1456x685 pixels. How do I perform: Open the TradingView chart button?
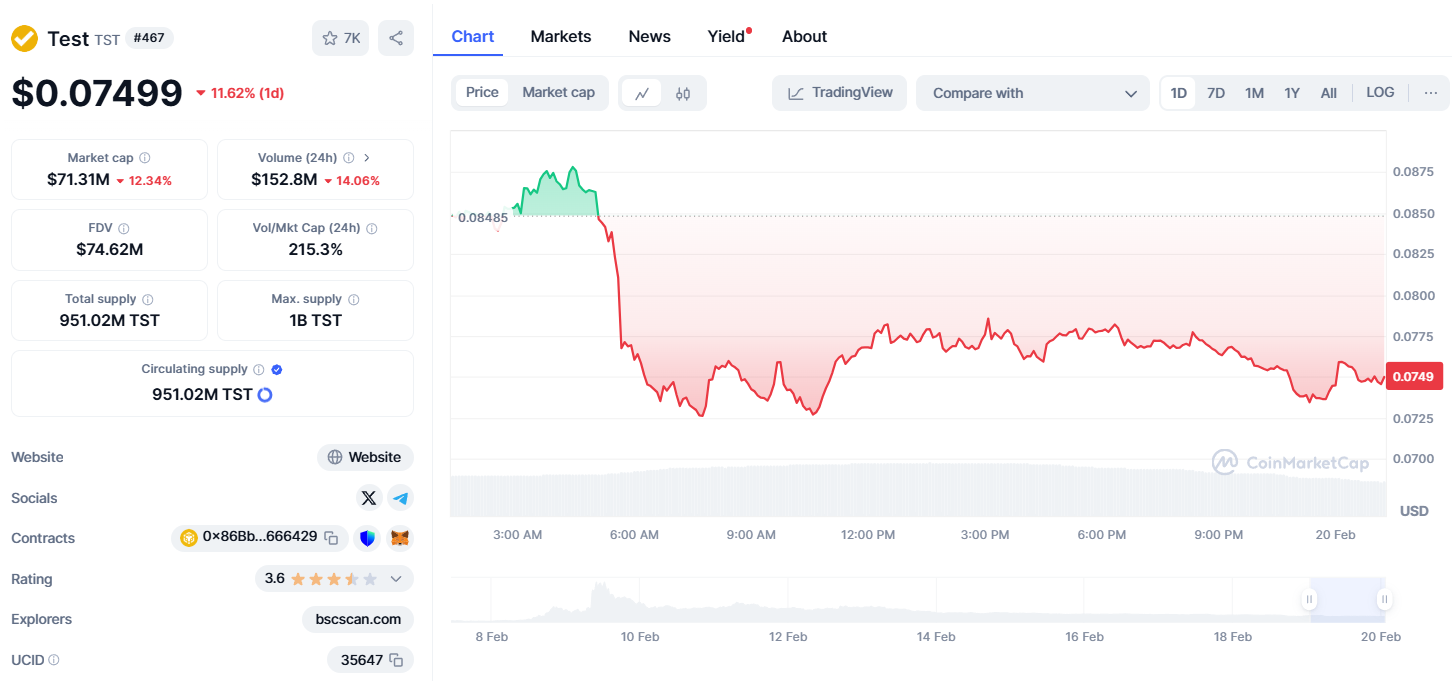click(x=839, y=93)
